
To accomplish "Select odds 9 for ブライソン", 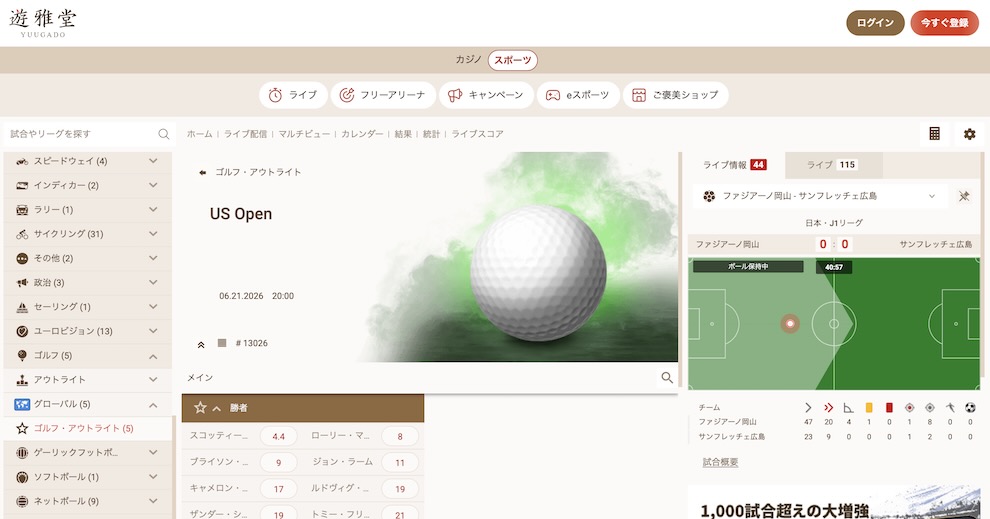I will 278,463.
